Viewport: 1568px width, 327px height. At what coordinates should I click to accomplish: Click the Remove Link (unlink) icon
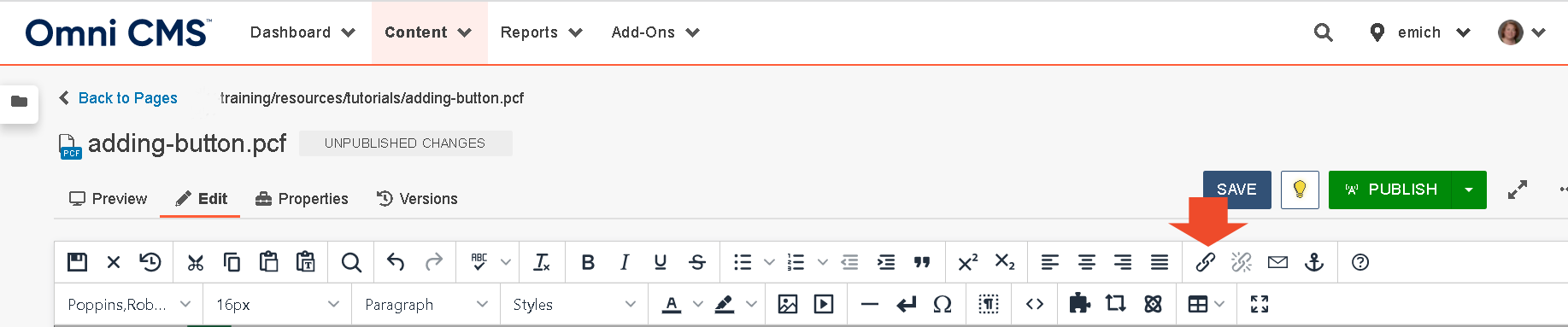point(1242,262)
